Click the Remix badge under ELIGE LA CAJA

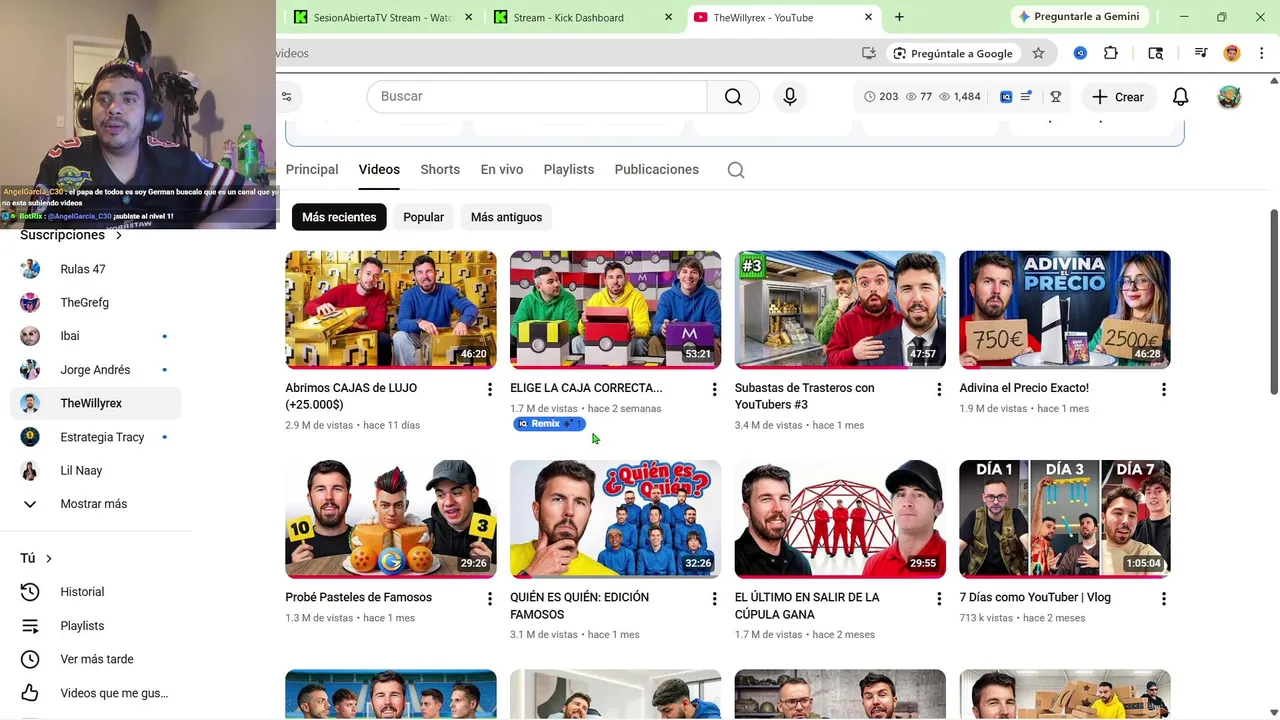pos(548,424)
